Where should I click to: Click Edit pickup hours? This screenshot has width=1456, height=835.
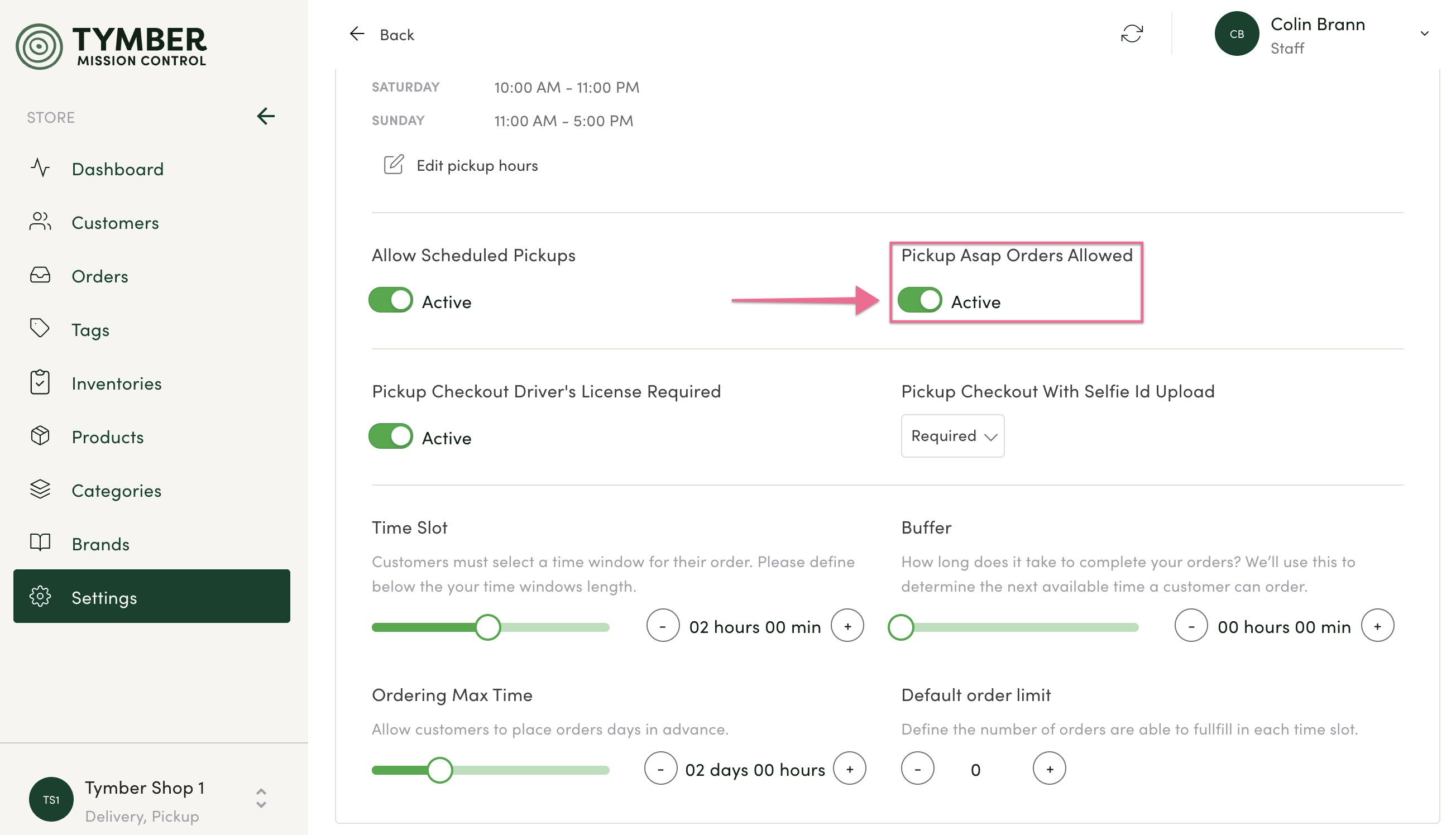[x=462, y=166]
